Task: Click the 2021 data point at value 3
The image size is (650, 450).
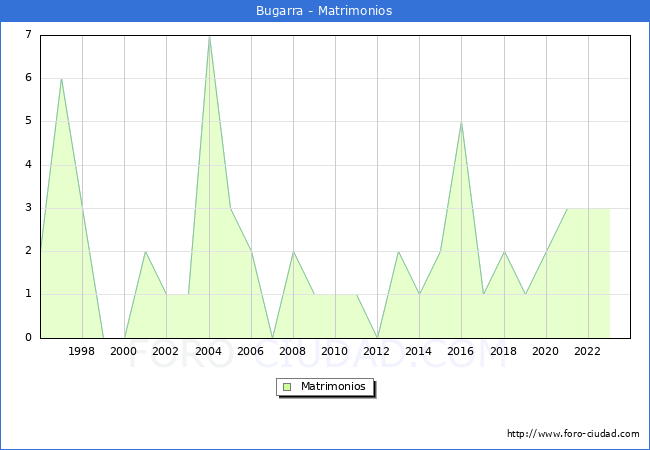Action: (x=567, y=209)
